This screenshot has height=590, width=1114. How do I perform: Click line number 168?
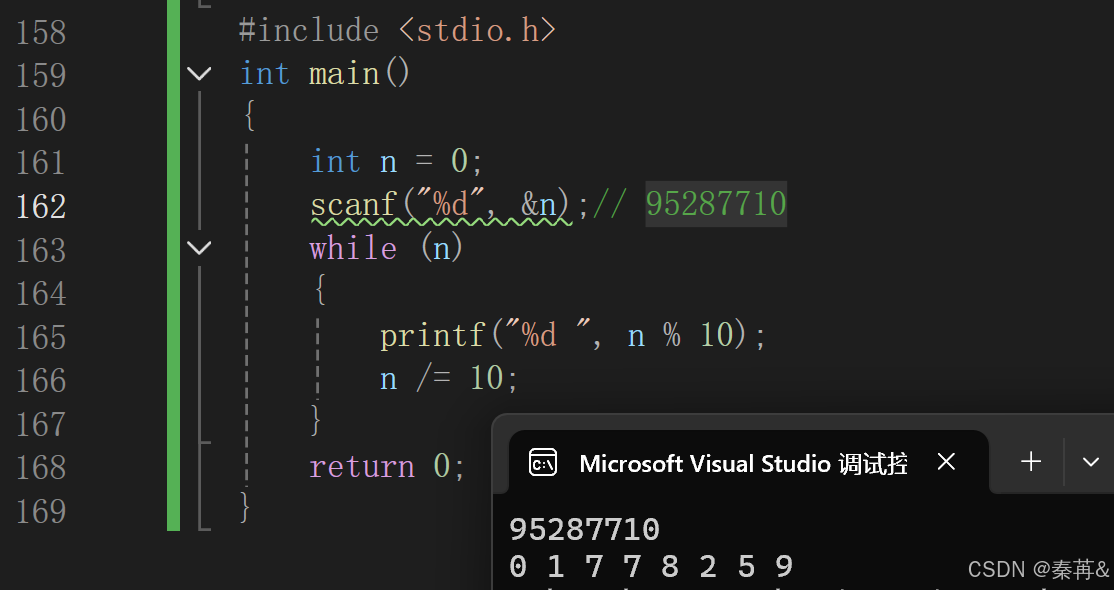tap(40, 467)
